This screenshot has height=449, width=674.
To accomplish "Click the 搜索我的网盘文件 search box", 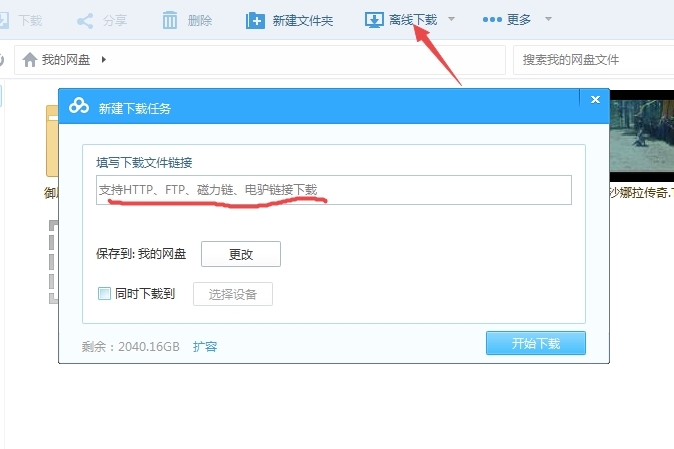I will pos(593,60).
